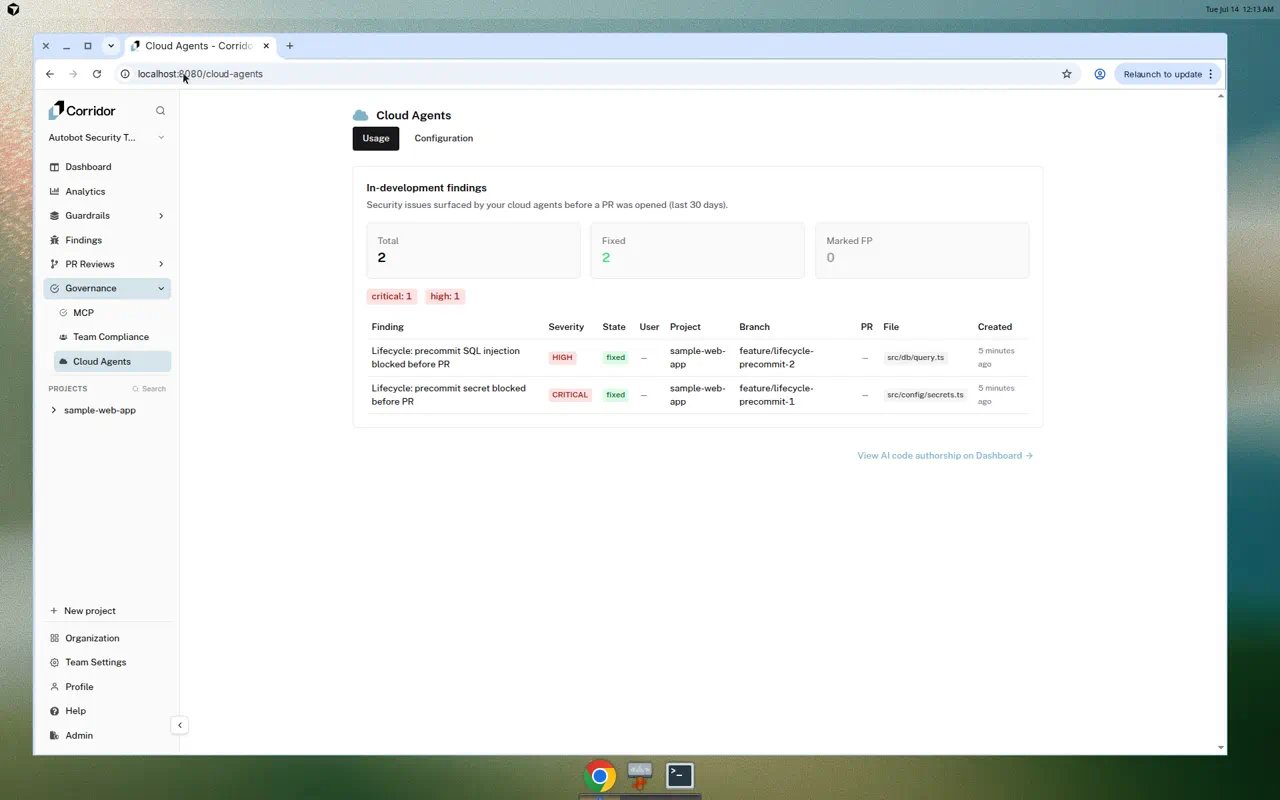Open the Organization page
This screenshot has height=800, width=1280.
point(107,638)
